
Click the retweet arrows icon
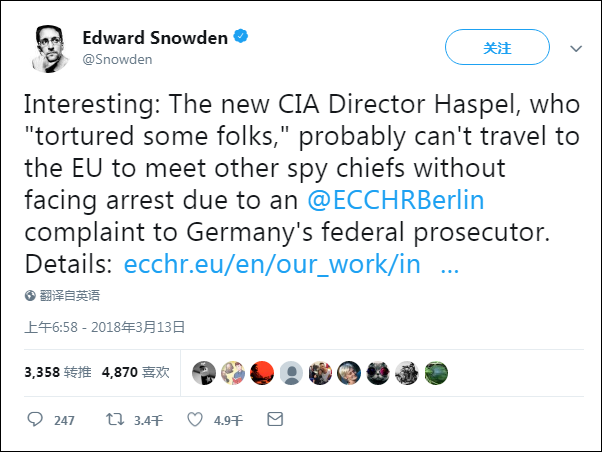(114, 420)
